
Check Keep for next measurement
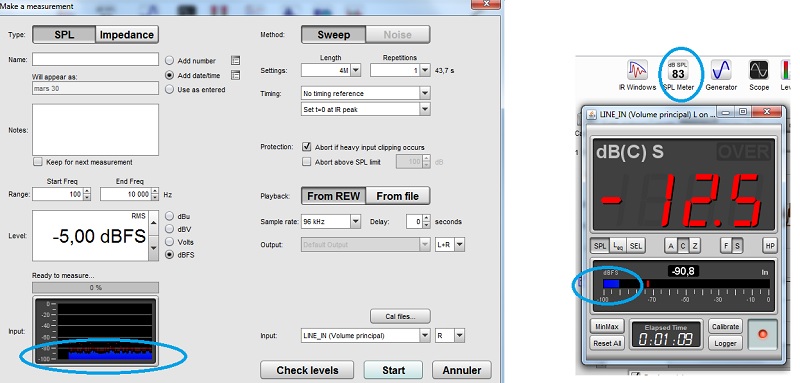point(37,162)
